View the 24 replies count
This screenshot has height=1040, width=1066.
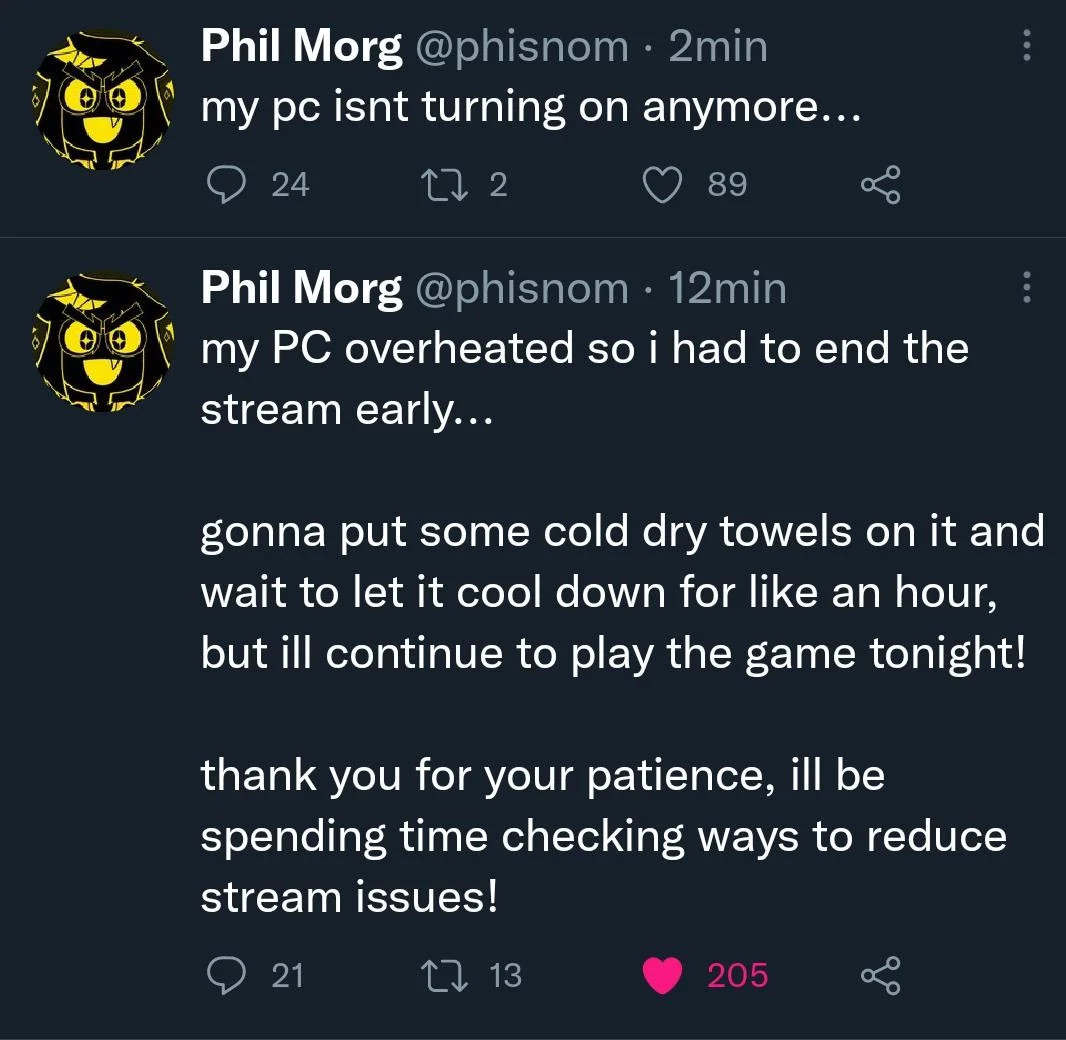click(x=290, y=185)
